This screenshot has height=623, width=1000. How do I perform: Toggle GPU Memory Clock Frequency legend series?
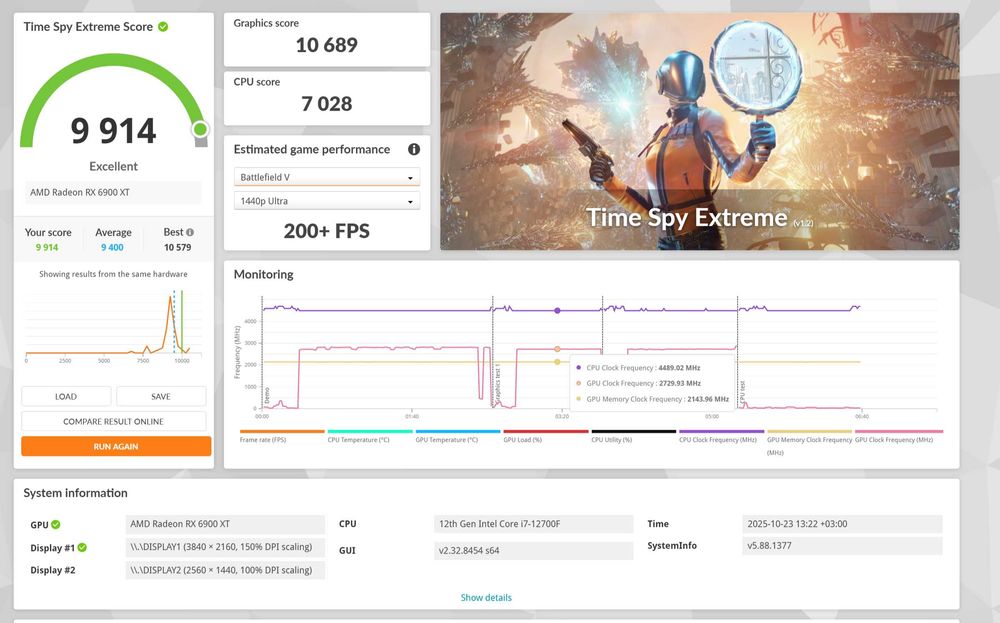click(809, 441)
